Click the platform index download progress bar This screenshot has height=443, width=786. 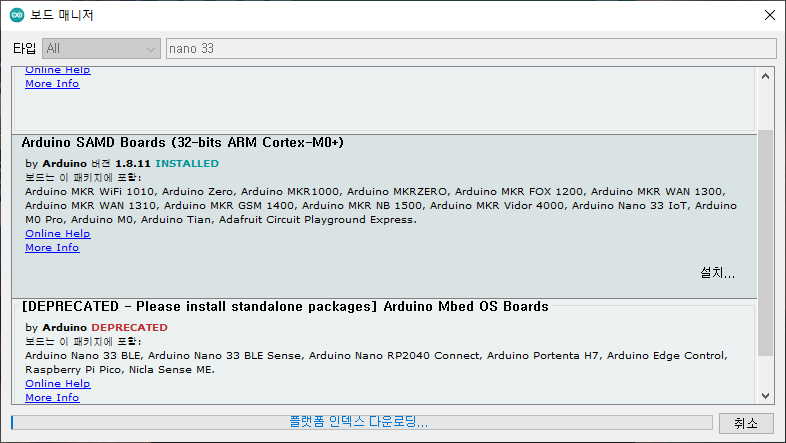click(x=361, y=422)
